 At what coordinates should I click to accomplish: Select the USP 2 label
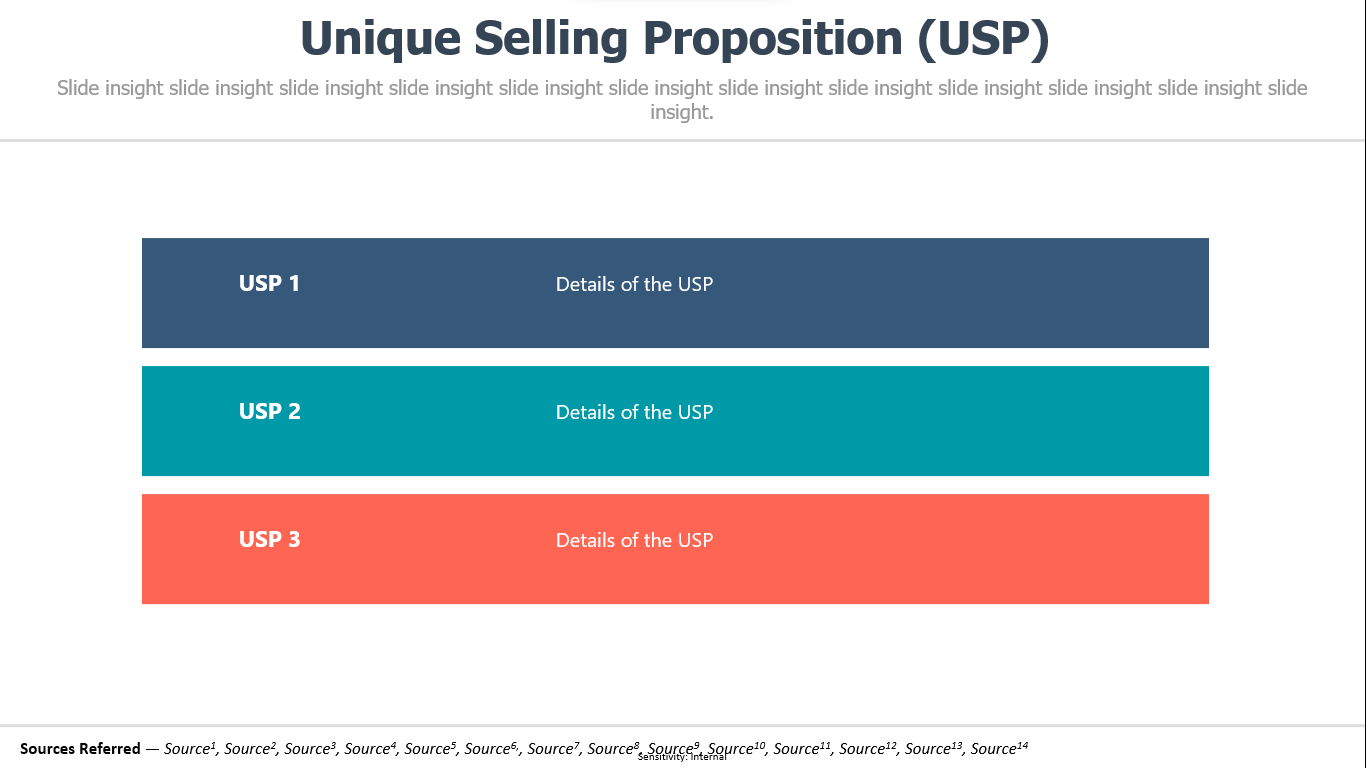click(x=269, y=411)
